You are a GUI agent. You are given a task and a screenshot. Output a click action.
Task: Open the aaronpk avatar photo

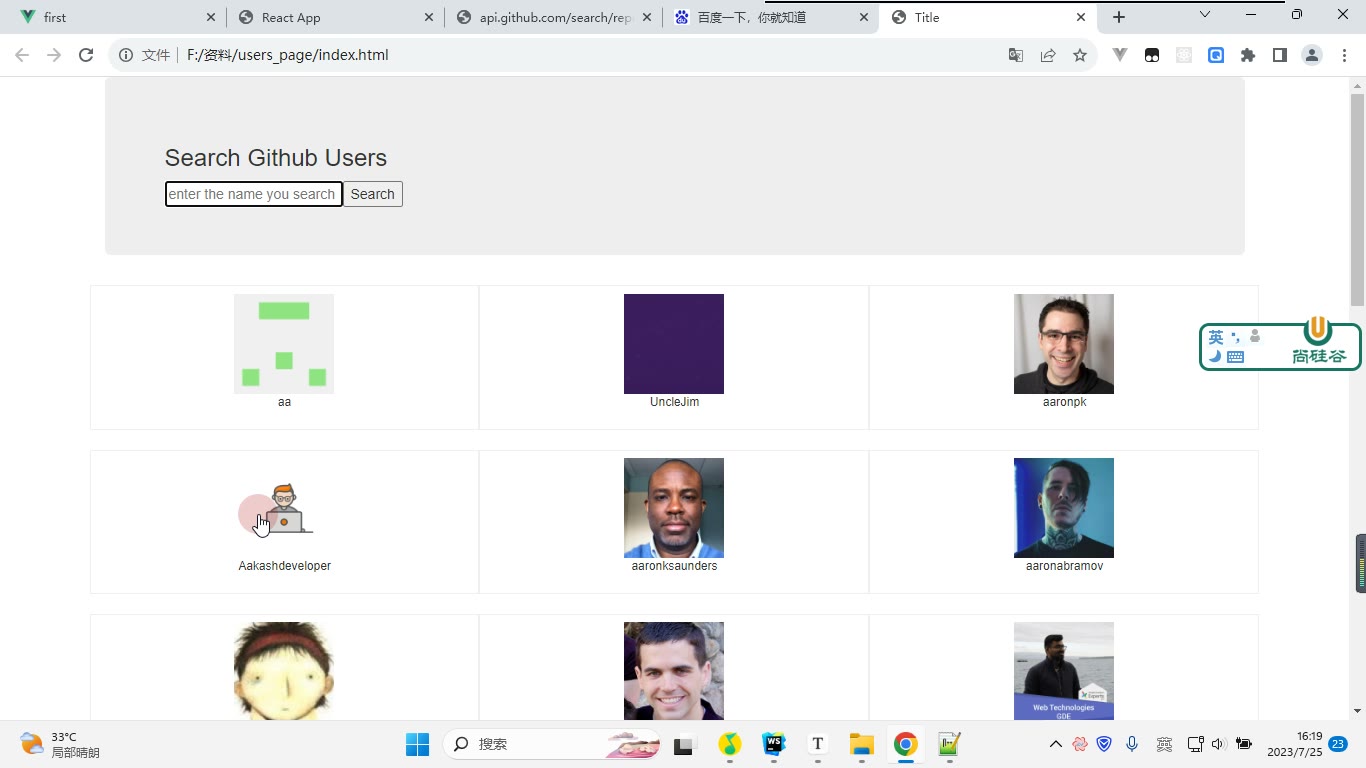pos(1064,344)
